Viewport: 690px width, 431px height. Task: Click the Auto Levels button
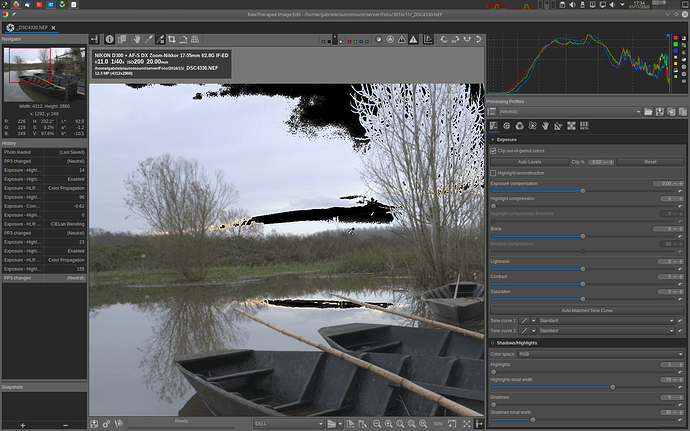point(529,161)
